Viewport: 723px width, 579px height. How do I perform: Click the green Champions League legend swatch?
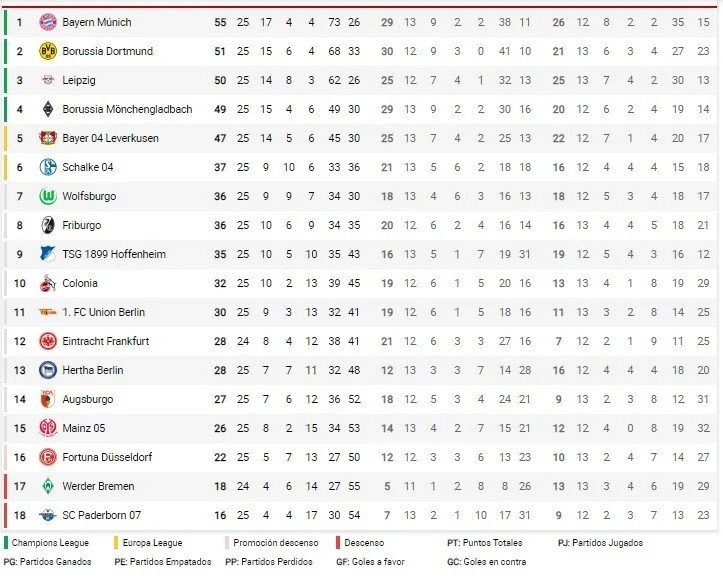point(6,543)
